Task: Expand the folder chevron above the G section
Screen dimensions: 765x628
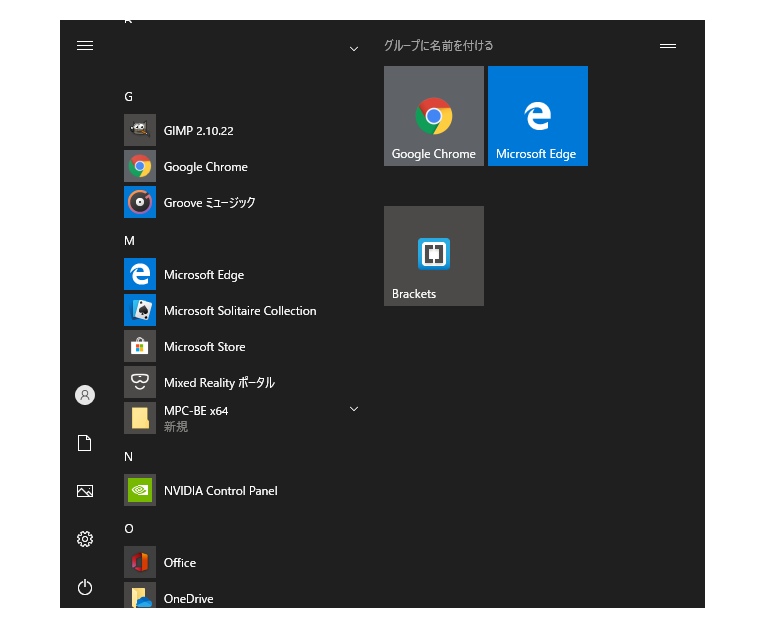Action: 354,49
